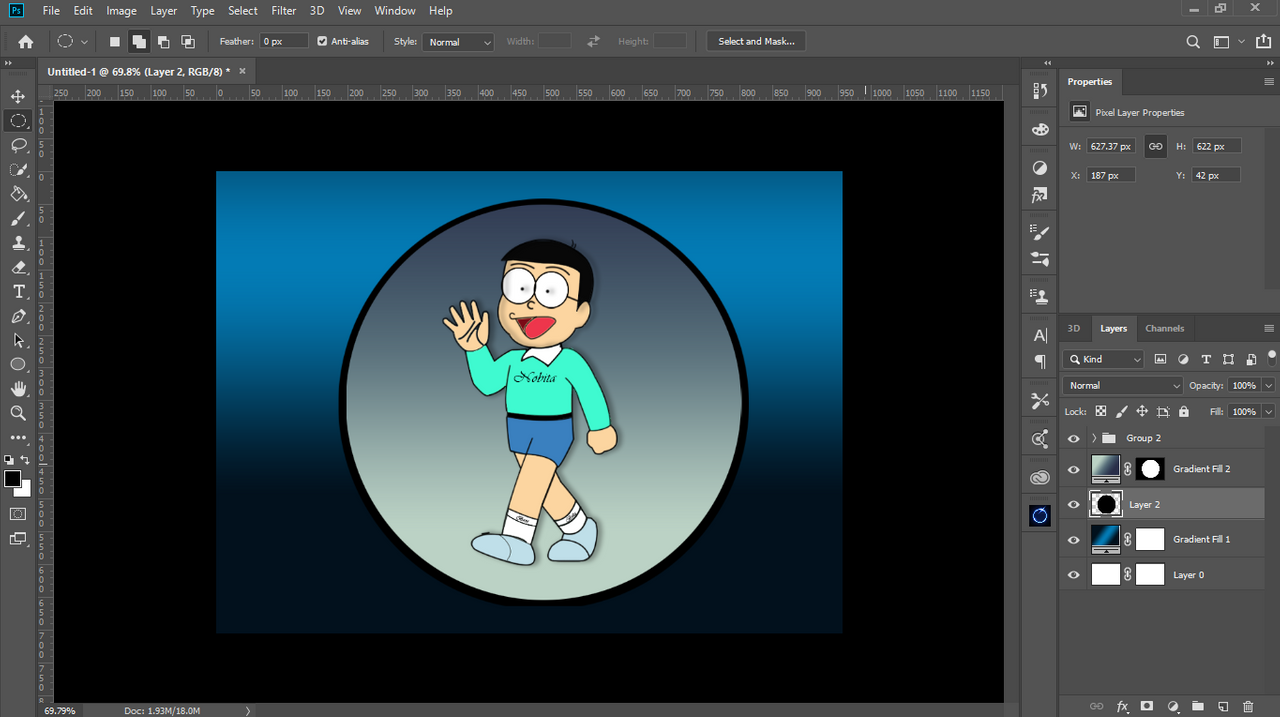Image resolution: width=1280 pixels, height=717 pixels.
Task: Select the Move tool
Action: (x=18, y=96)
